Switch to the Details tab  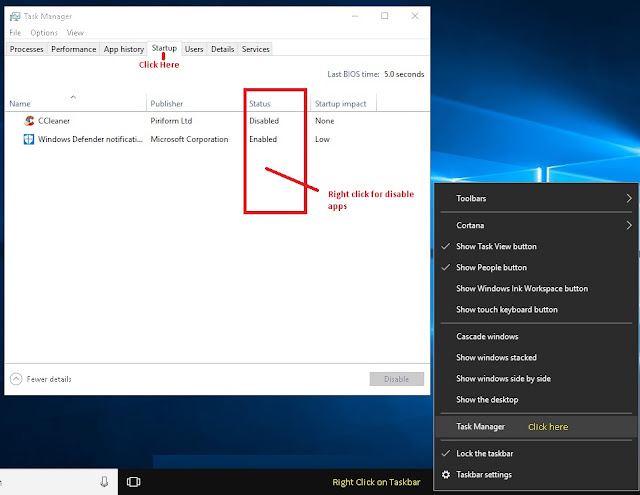(222, 49)
